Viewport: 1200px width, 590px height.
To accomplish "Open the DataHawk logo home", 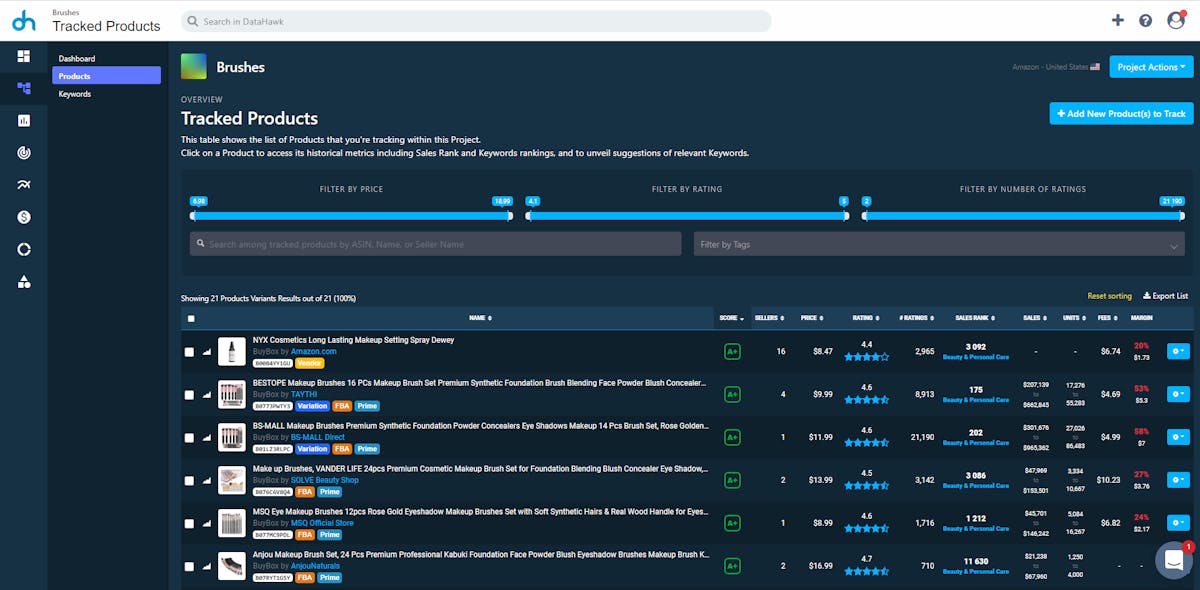I will point(24,20).
